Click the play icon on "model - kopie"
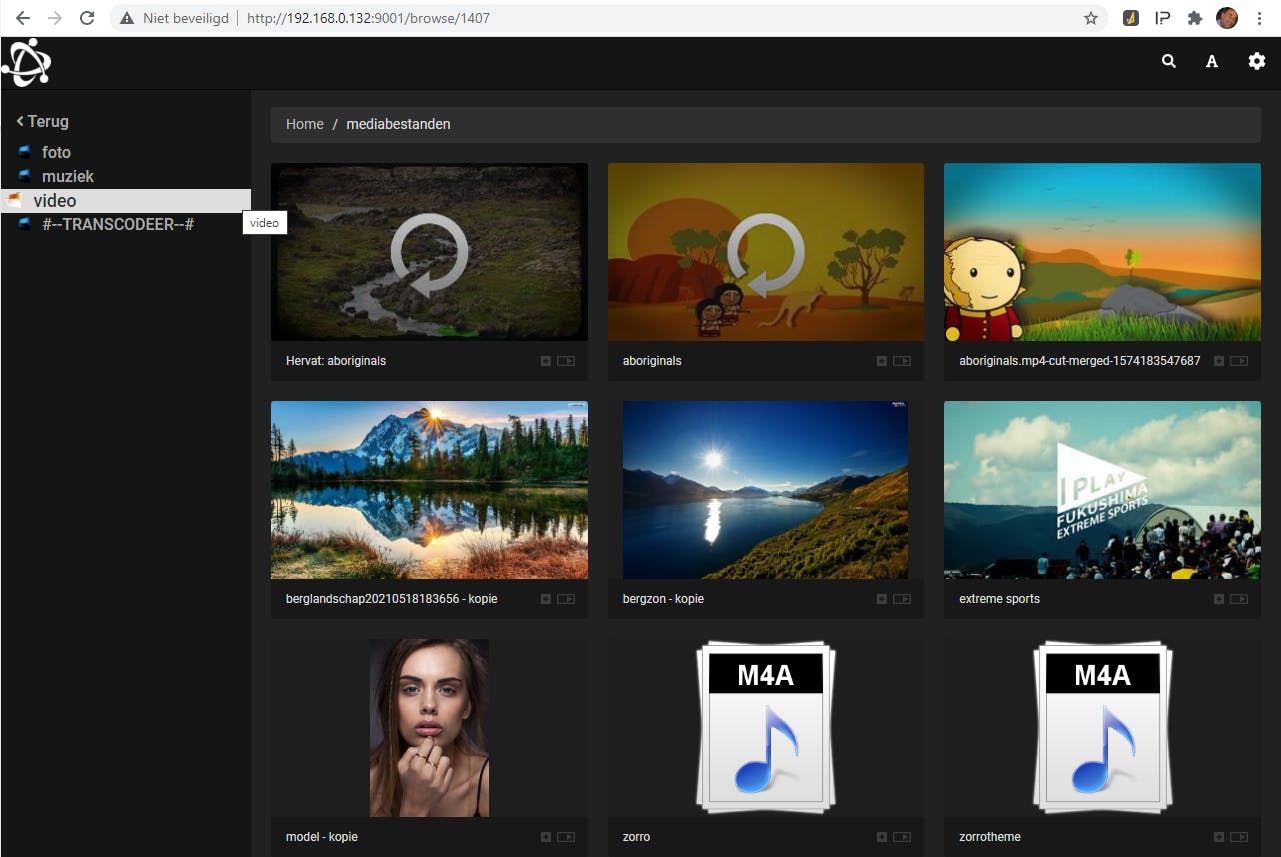The width and height of the screenshot is (1281, 857). click(566, 837)
